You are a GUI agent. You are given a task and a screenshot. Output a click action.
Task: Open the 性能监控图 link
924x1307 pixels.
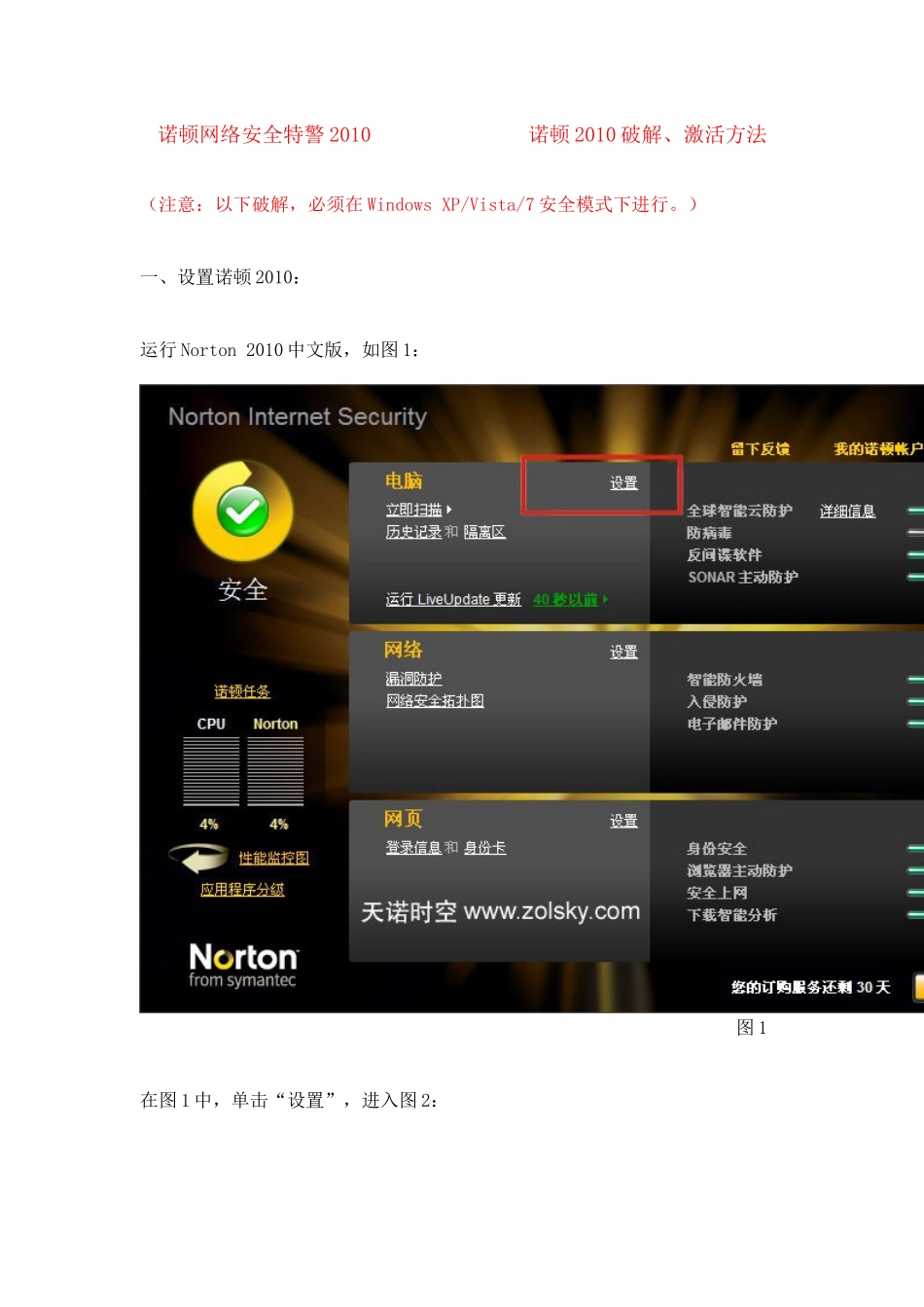[x=273, y=859]
